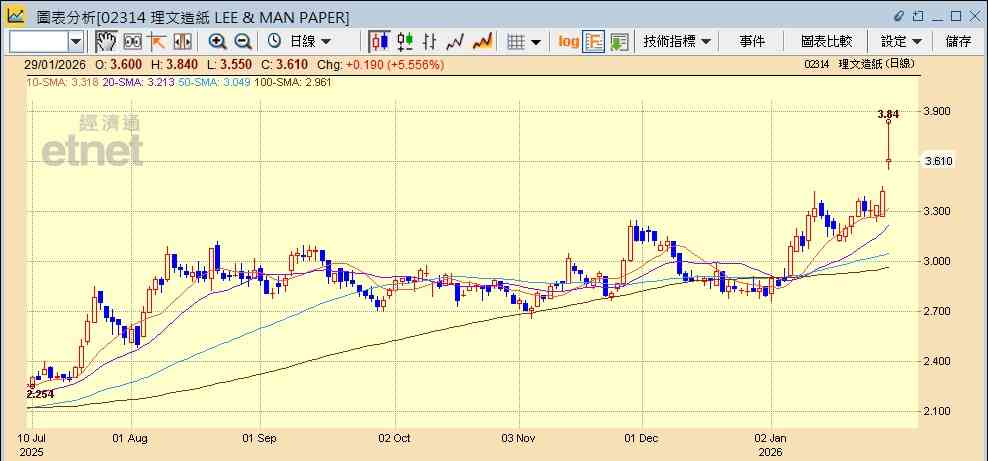
Task: Click the 50-SMA: 3.049 legend label
Action: (214, 82)
